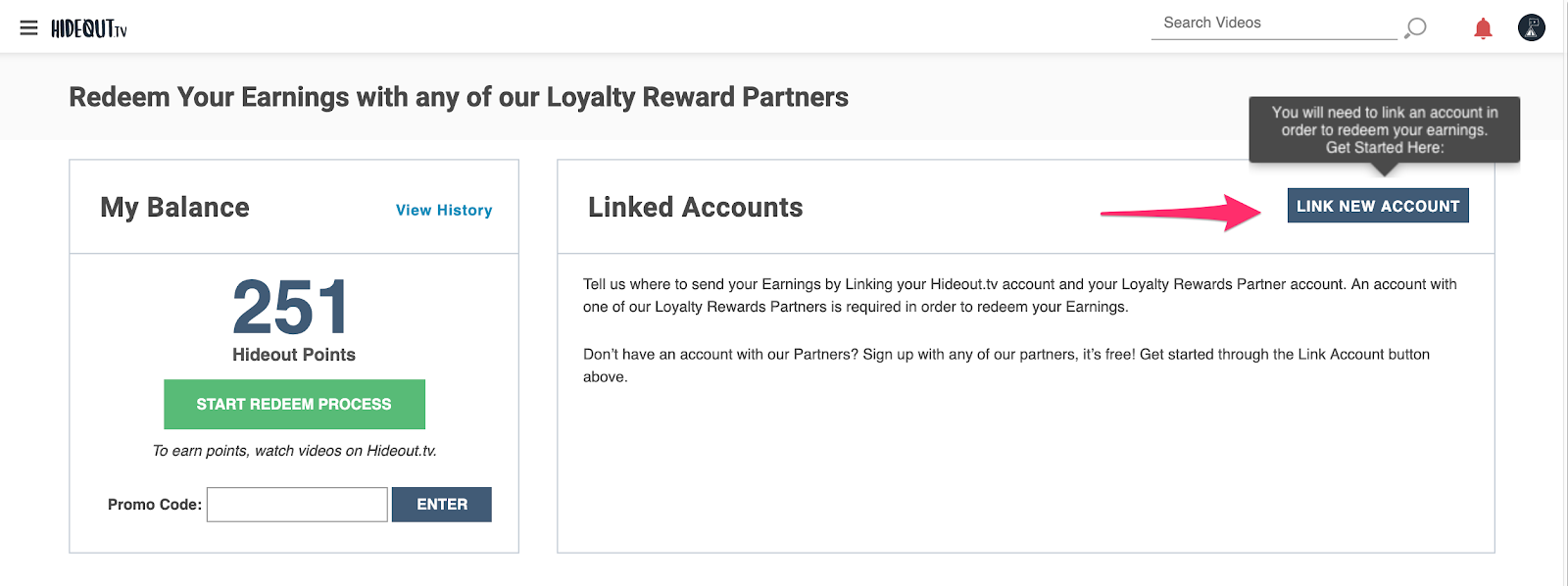Open View History for your balance
This screenshot has width=1568, height=586.
(443, 210)
